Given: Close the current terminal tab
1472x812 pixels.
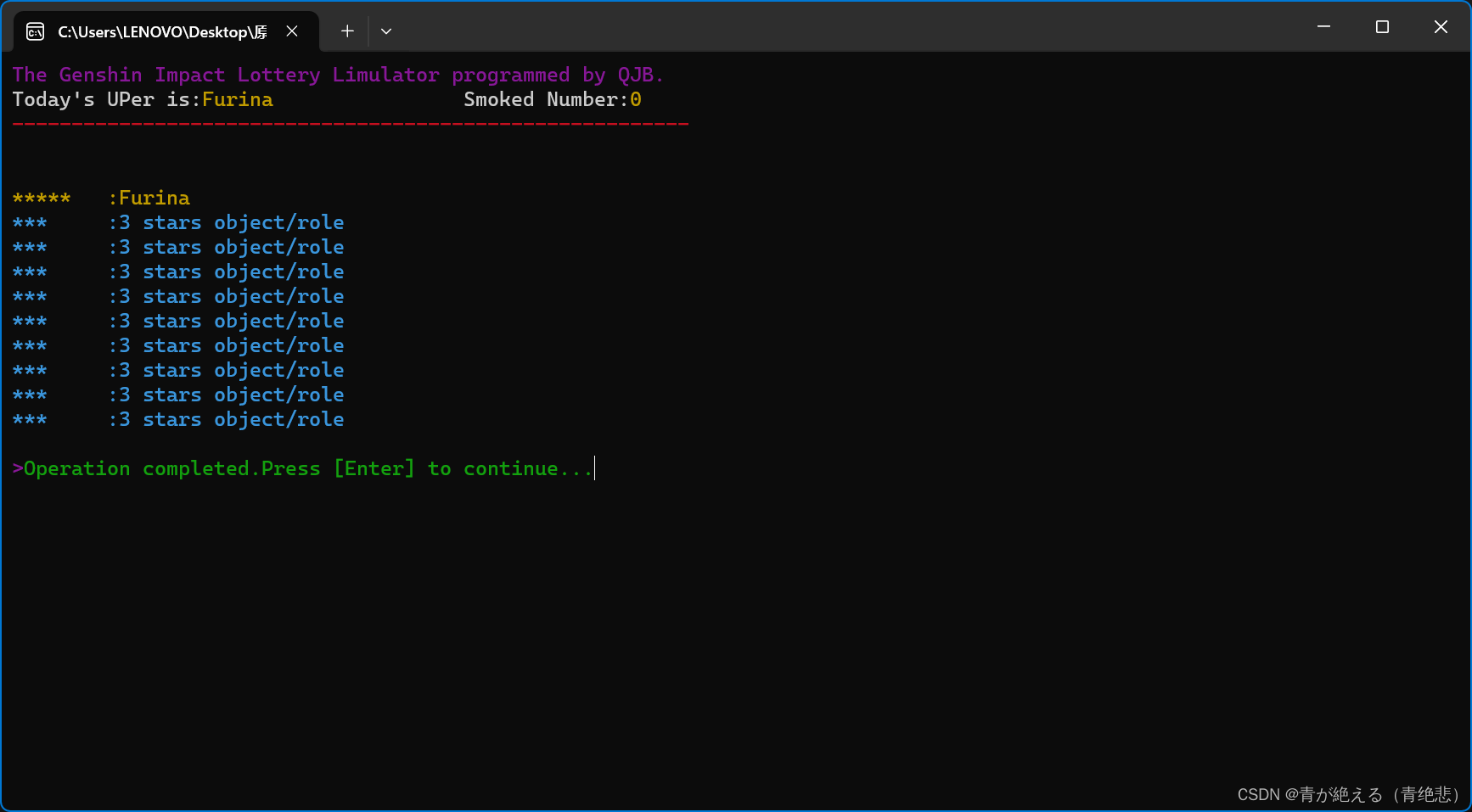Looking at the screenshot, I should (x=292, y=31).
